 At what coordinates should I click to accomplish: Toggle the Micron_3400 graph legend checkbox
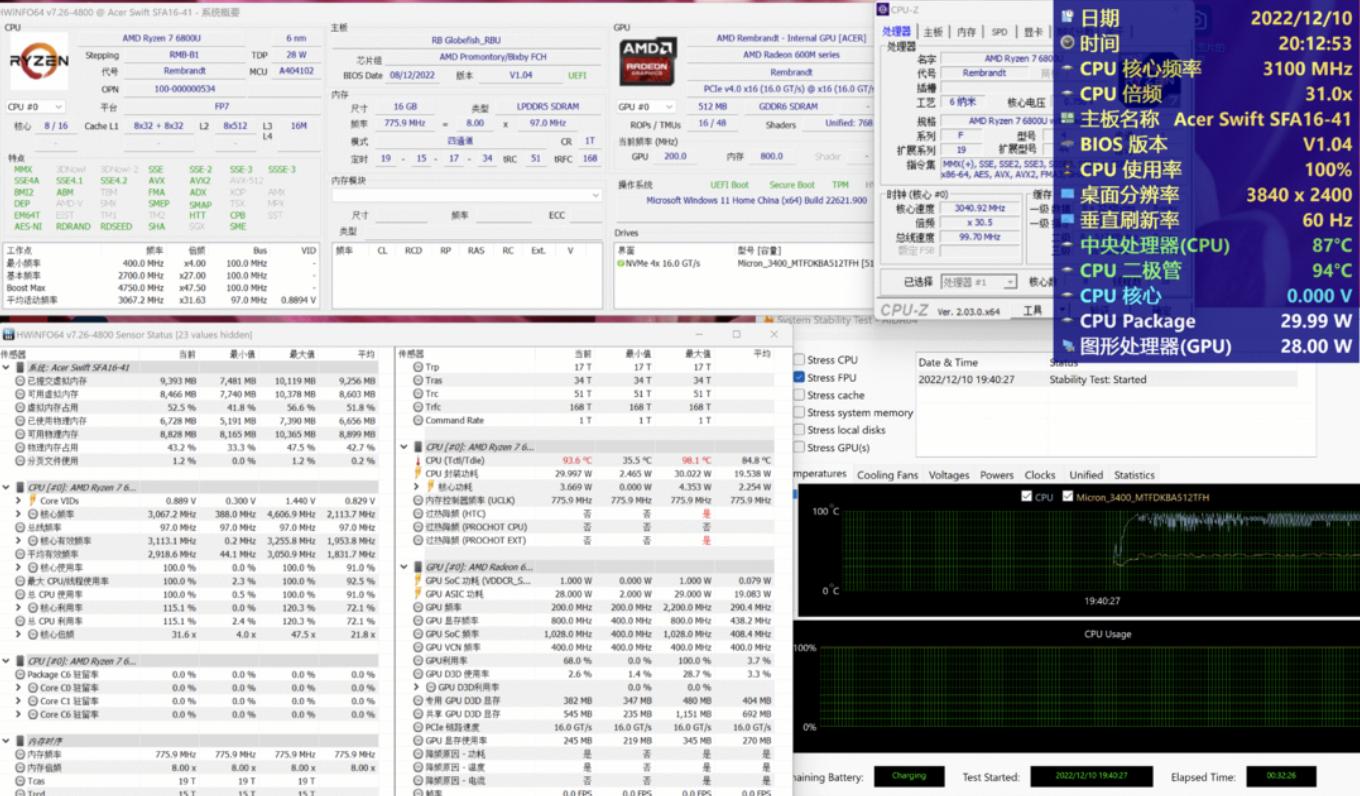click(x=1068, y=497)
